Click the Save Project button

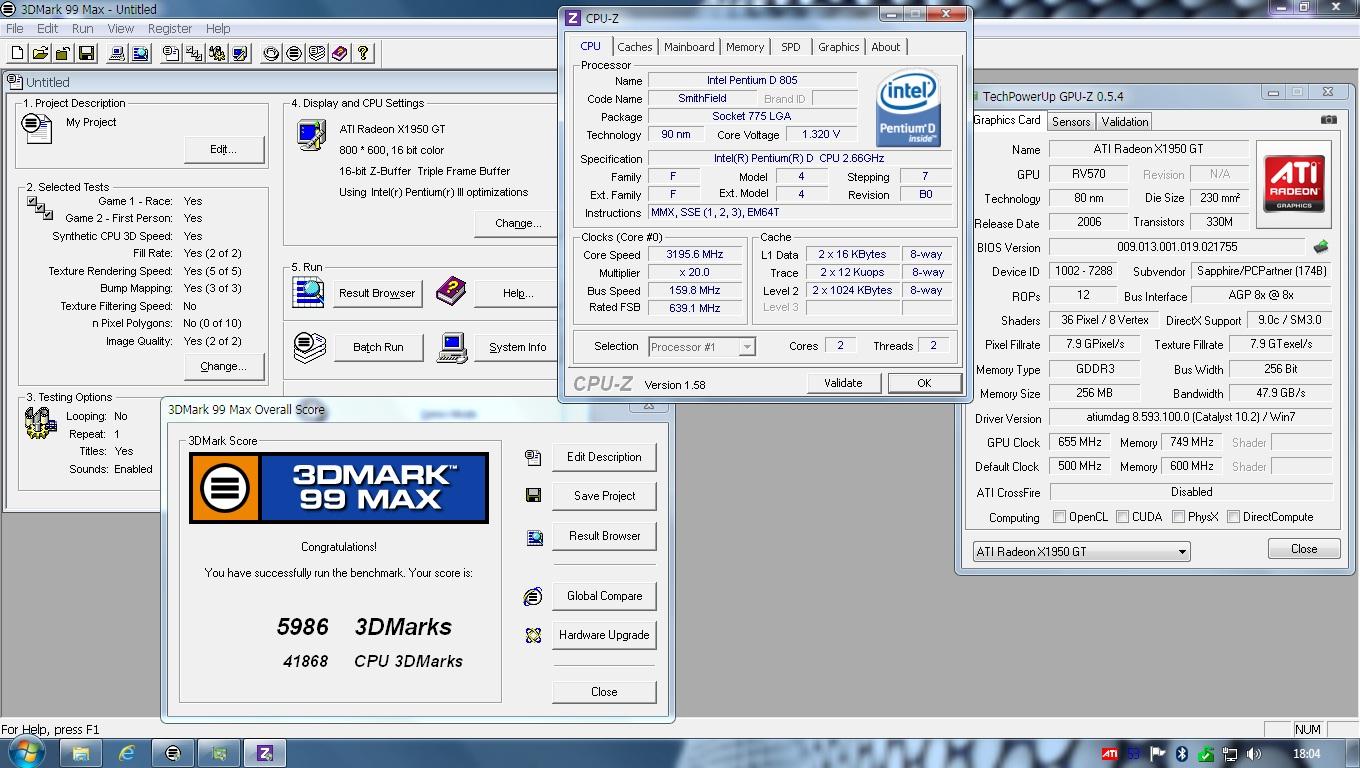point(604,496)
